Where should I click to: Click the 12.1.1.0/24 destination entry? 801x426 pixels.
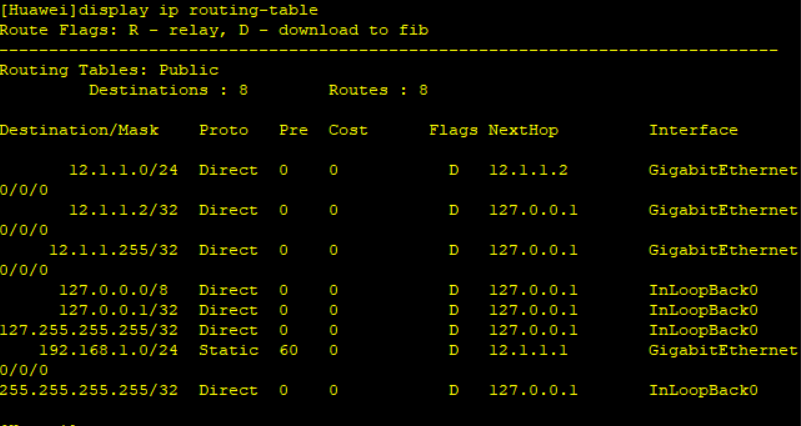(x=123, y=170)
